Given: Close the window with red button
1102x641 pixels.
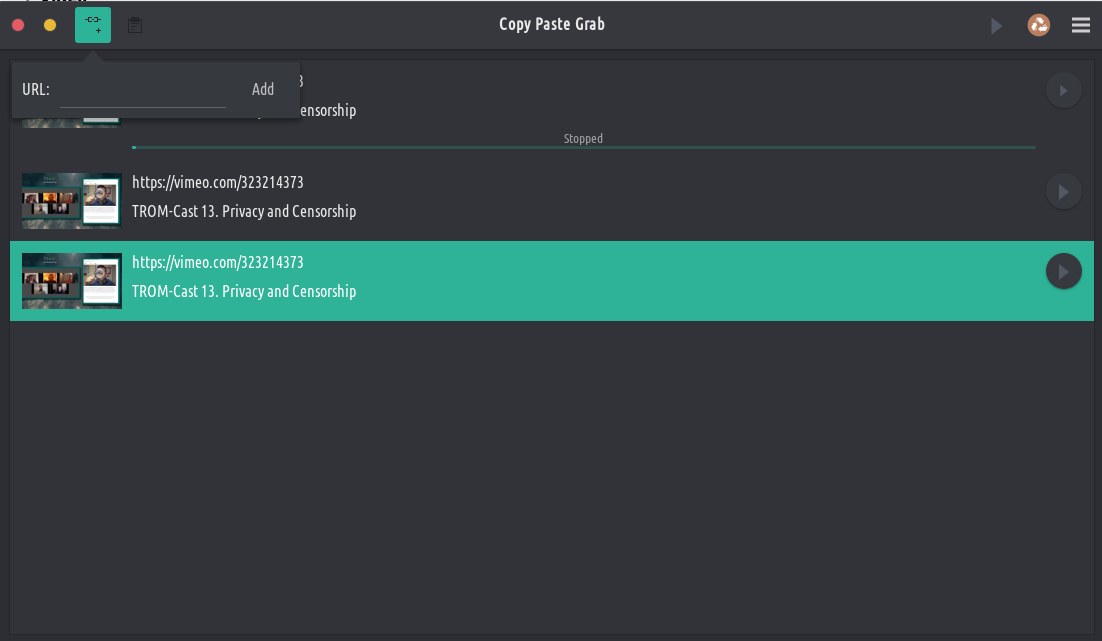Looking at the screenshot, I should pyautogui.click(x=18, y=25).
